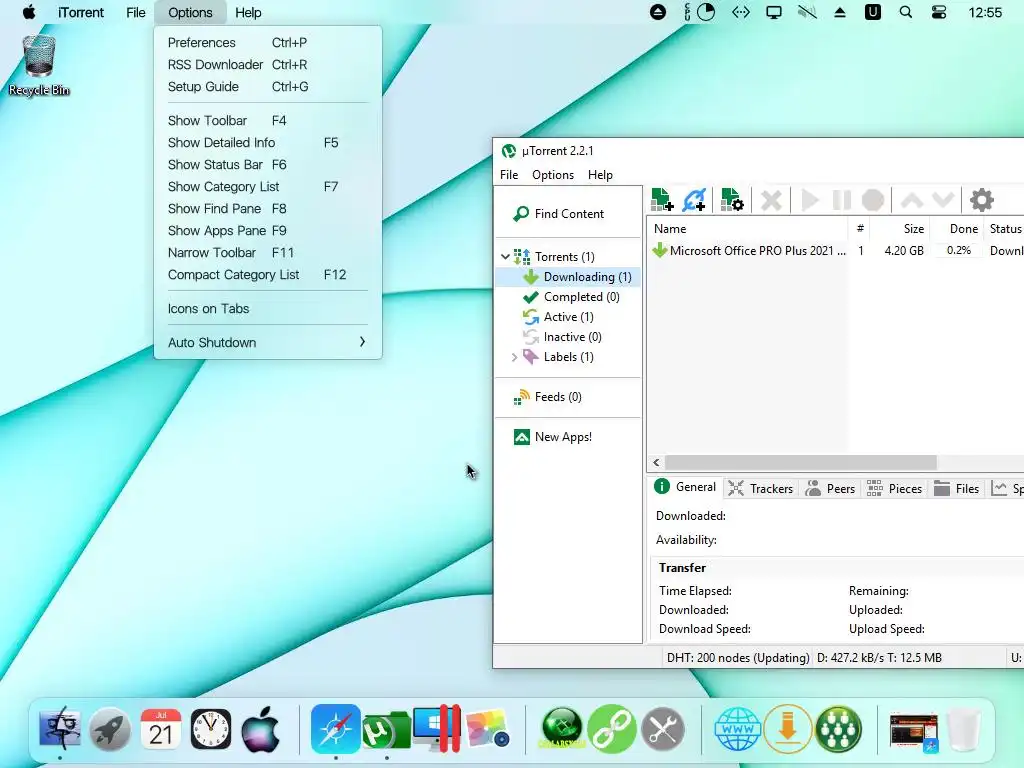Click DHT: 200 nodes status bar entry
This screenshot has width=1024, height=768.
[737, 658]
